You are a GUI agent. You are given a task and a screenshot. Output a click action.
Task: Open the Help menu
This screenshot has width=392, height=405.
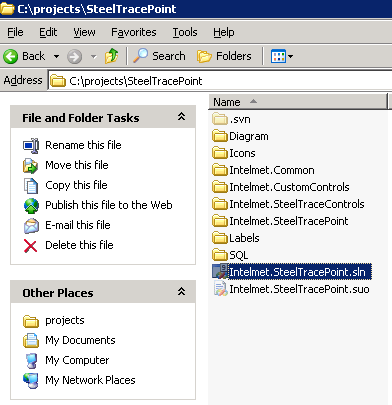pyautogui.click(x=224, y=32)
